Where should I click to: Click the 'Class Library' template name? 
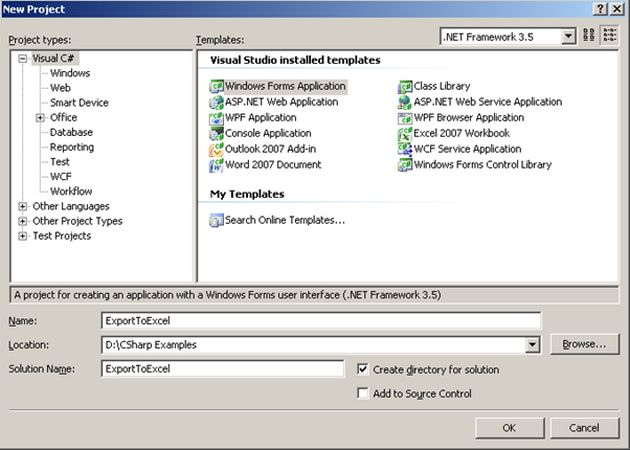click(442, 86)
